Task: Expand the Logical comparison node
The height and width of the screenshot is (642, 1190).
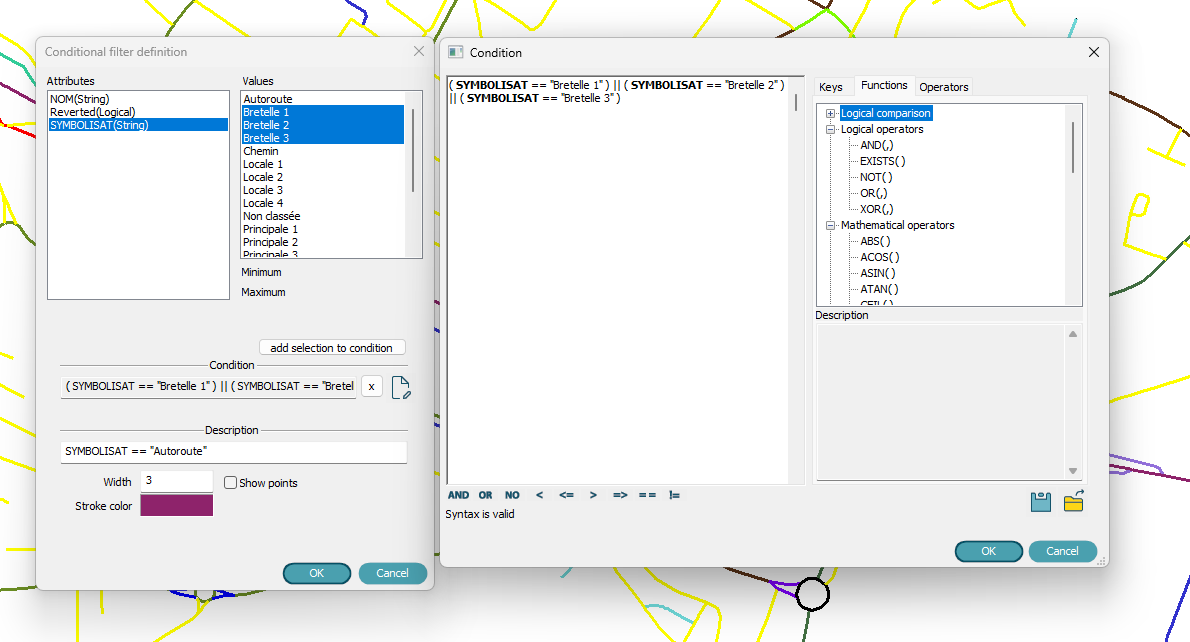Action: click(x=830, y=114)
